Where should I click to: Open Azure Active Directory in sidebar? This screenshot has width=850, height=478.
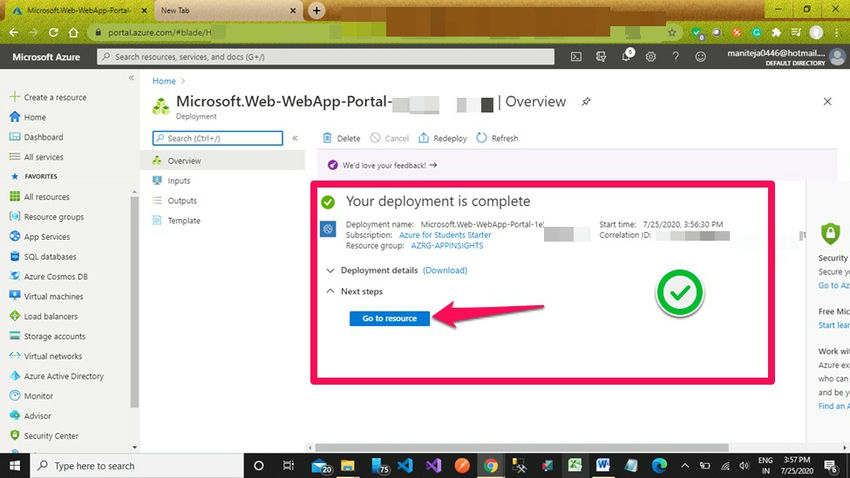[x=56, y=376]
